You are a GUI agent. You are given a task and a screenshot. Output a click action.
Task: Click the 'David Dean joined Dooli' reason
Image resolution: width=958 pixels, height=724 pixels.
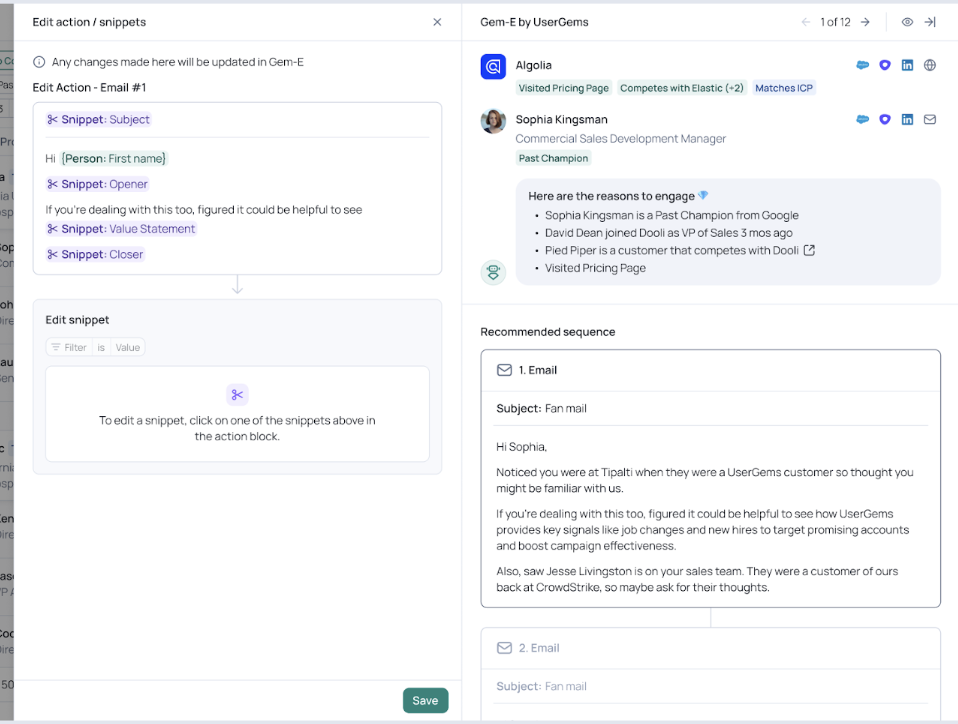point(668,233)
